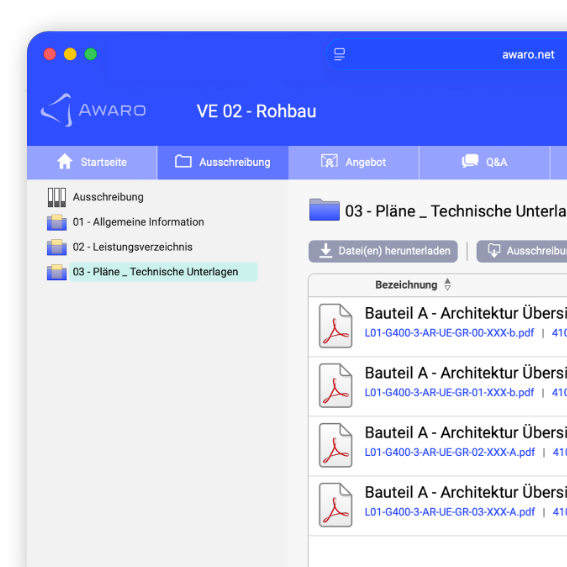Open link L01-G400-3-AR-UE-GR-03-XXX-A.pdf
The width and height of the screenshot is (567, 567).
449,512
